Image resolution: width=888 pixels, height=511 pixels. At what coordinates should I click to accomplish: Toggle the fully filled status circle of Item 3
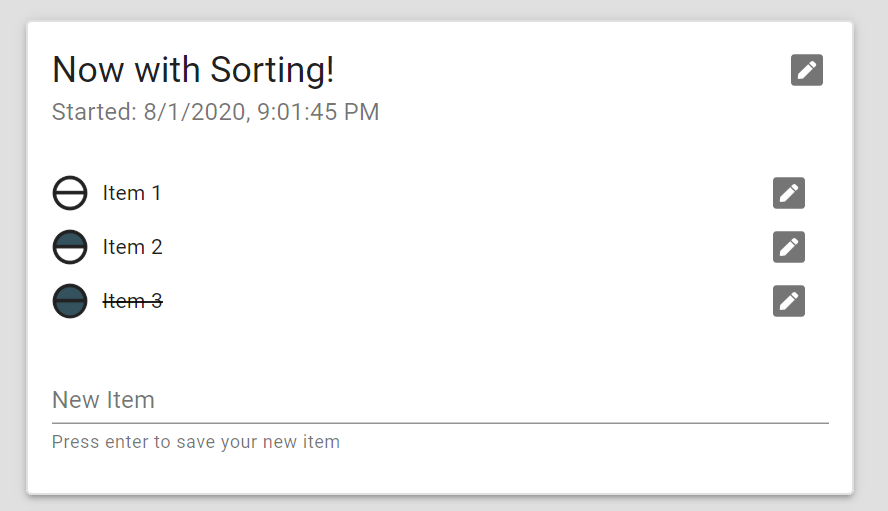tap(70, 301)
